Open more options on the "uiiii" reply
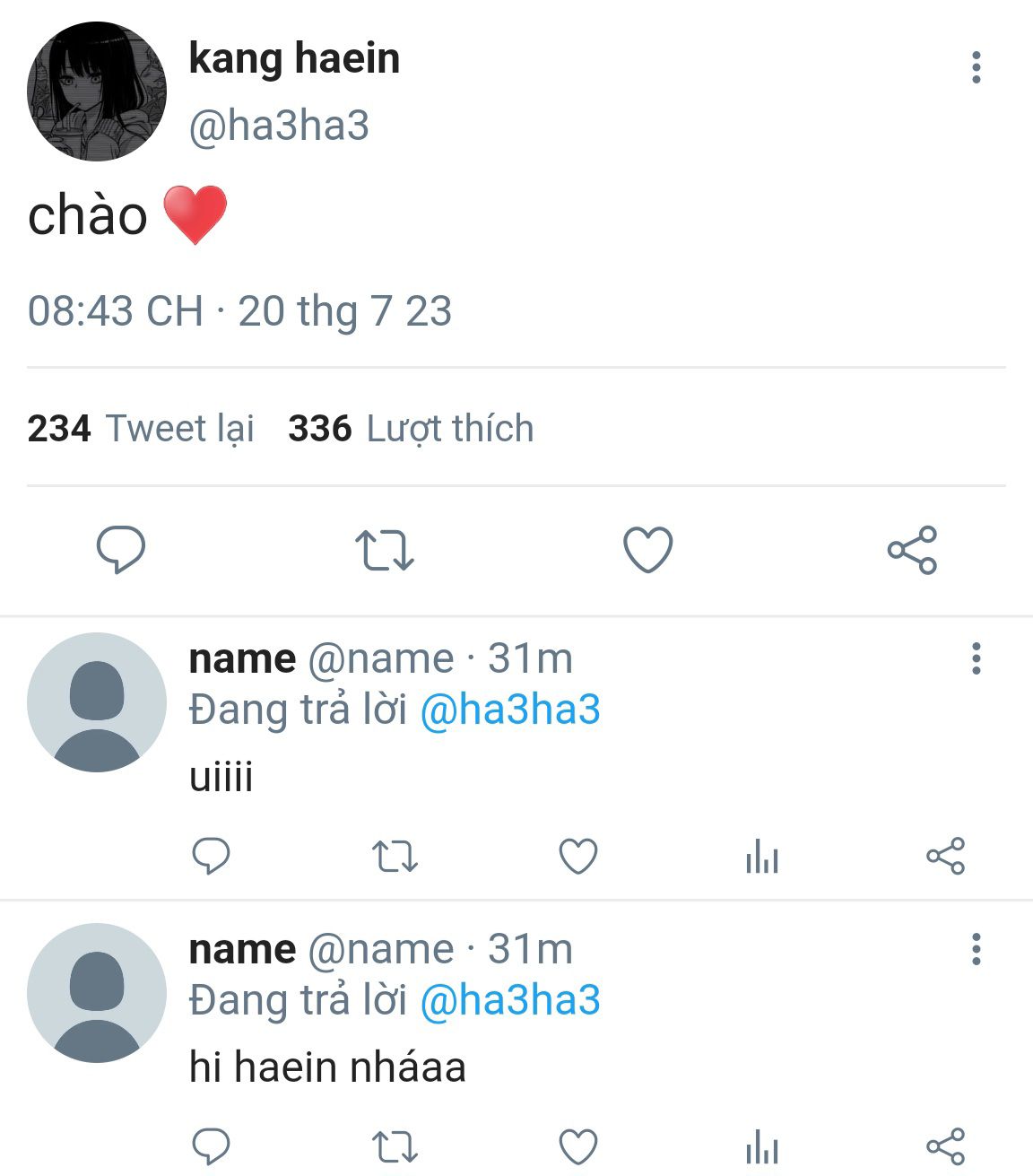 click(977, 658)
